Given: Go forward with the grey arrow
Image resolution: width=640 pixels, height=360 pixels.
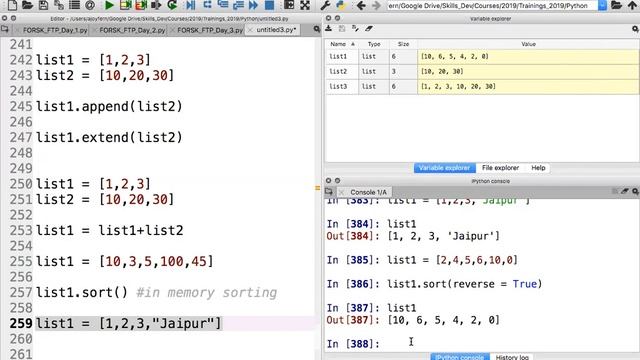Looking at the screenshot, I should 376,5.
